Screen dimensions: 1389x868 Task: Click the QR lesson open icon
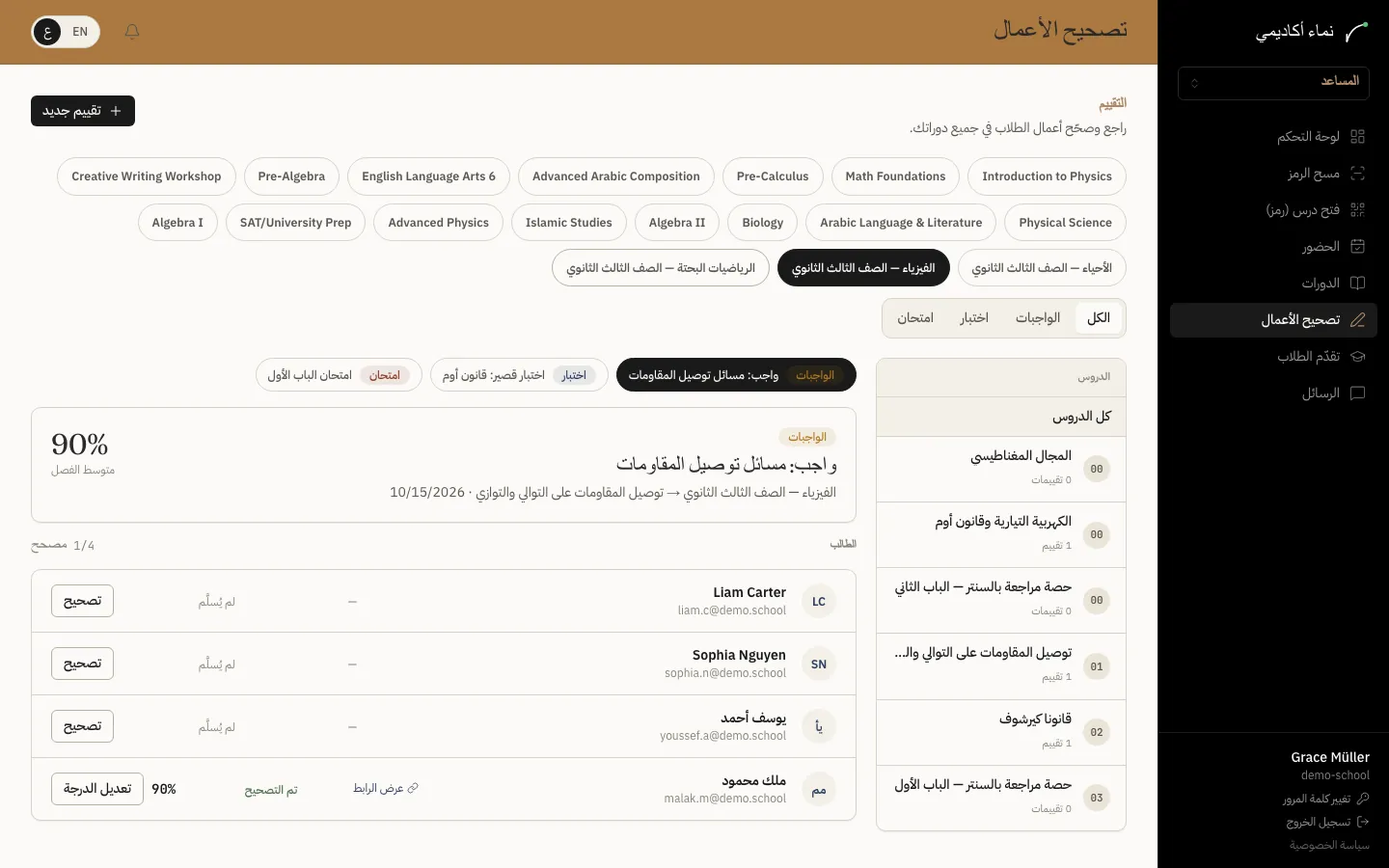coord(1357,210)
